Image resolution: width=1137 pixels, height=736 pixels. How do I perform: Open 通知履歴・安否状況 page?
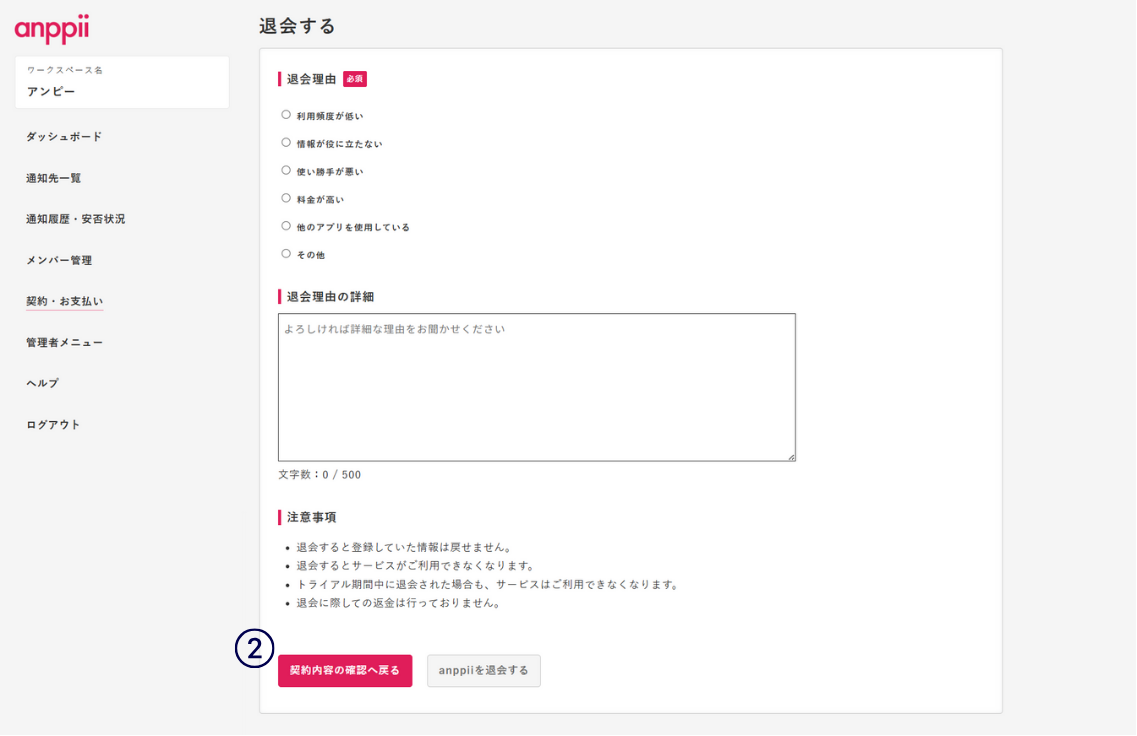pyautogui.click(x=76, y=219)
